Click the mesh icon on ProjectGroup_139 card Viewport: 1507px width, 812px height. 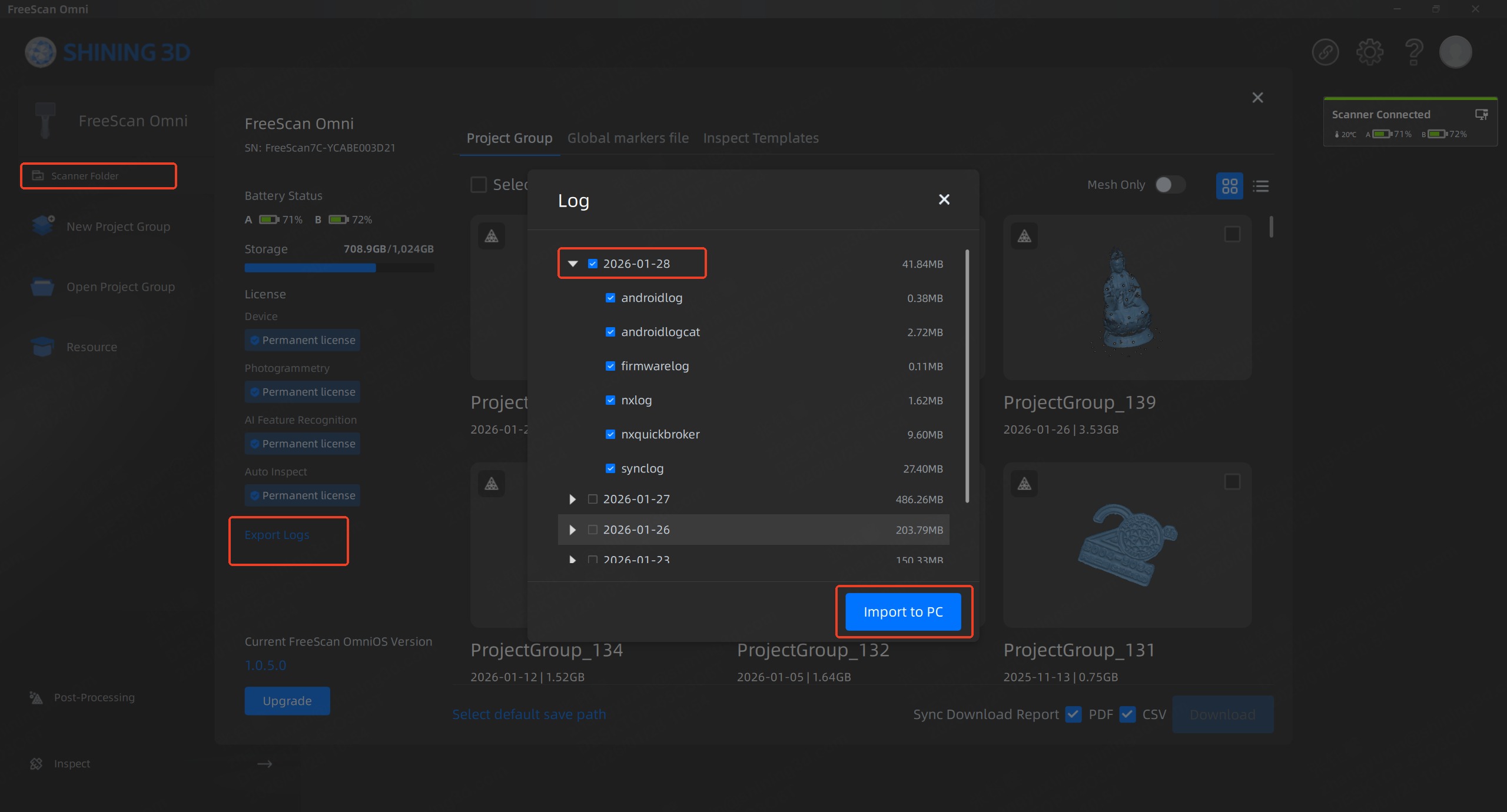pos(1024,236)
